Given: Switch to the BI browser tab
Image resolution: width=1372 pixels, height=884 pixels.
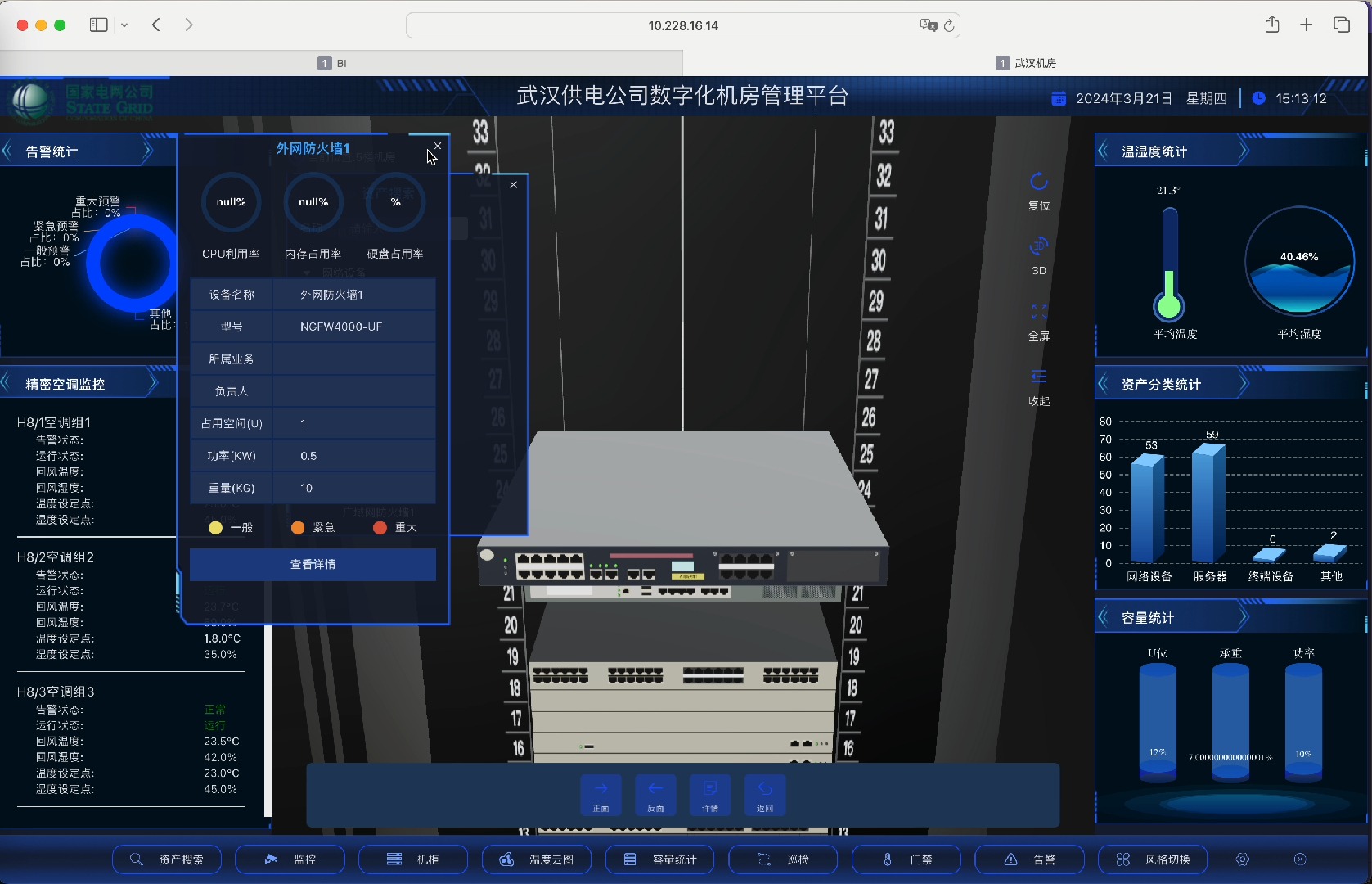Looking at the screenshot, I should point(341,63).
